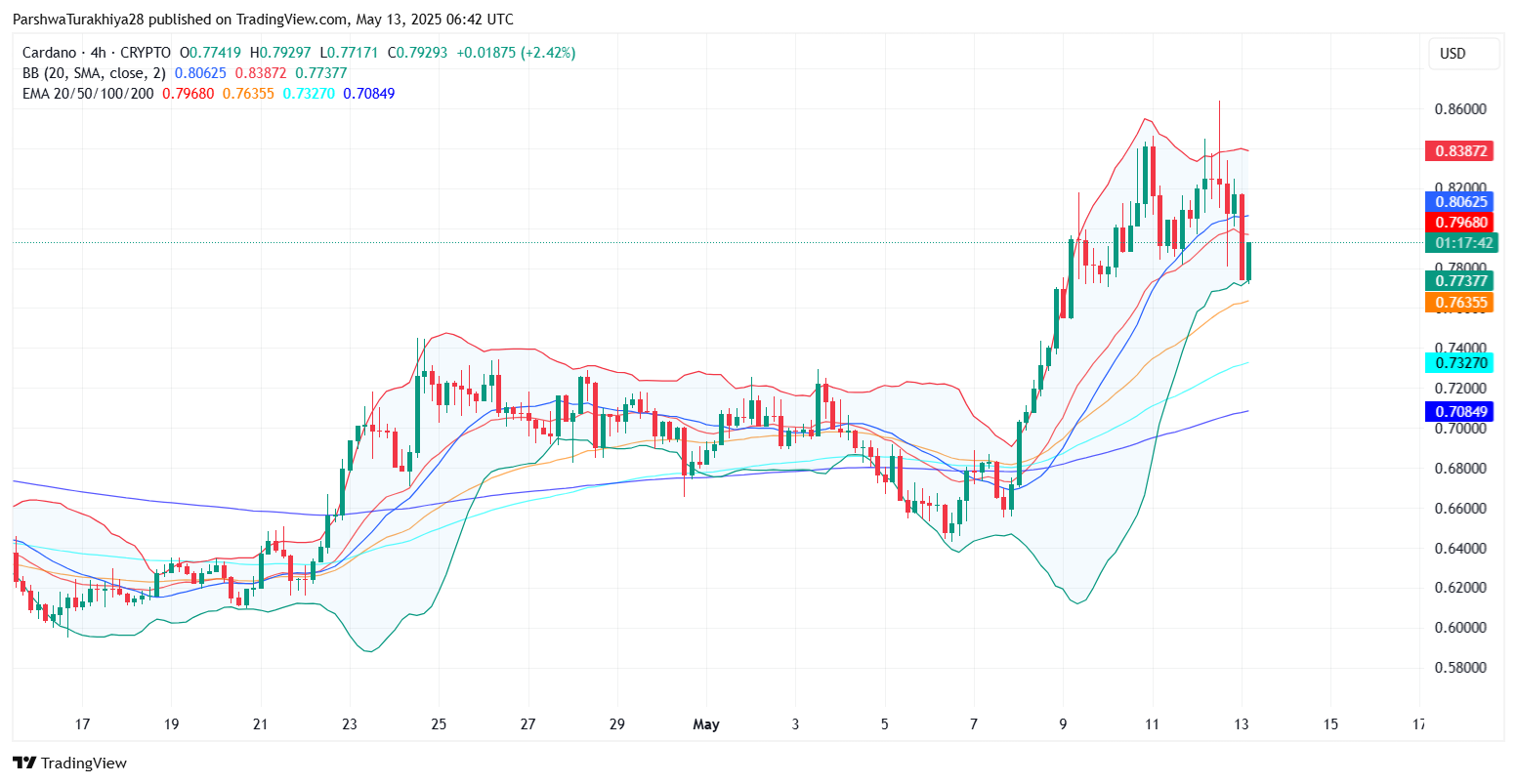Click the +2.42% price change value
The image size is (1517, 784).
click(x=541, y=53)
